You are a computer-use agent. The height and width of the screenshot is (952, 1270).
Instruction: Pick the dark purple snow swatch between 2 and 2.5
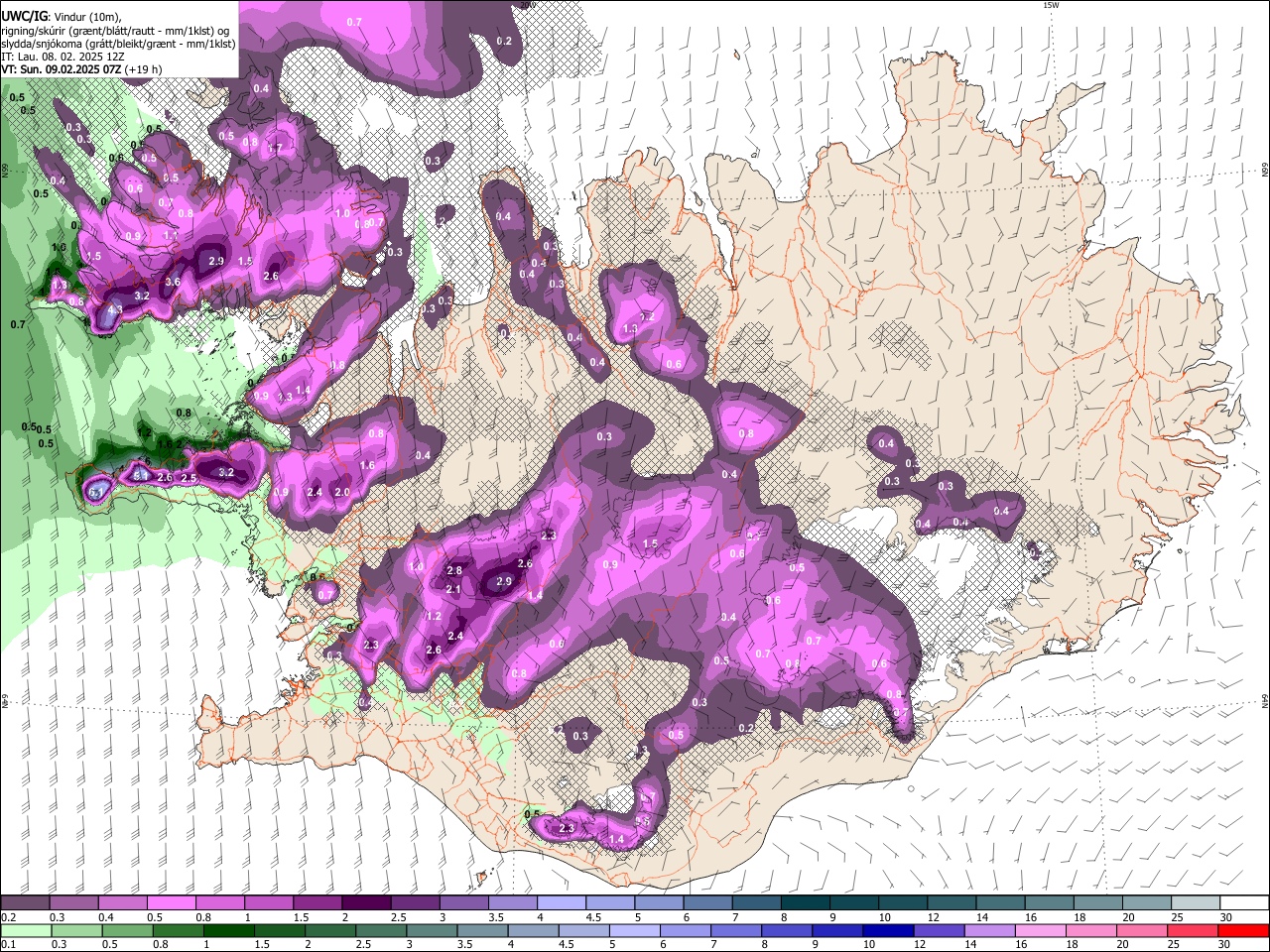click(x=365, y=902)
